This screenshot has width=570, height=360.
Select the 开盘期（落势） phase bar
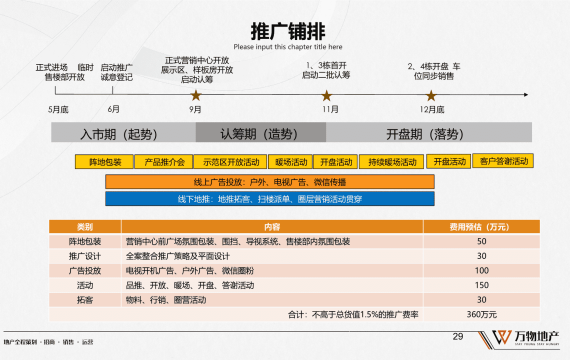pyautogui.click(x=429, y=132)
